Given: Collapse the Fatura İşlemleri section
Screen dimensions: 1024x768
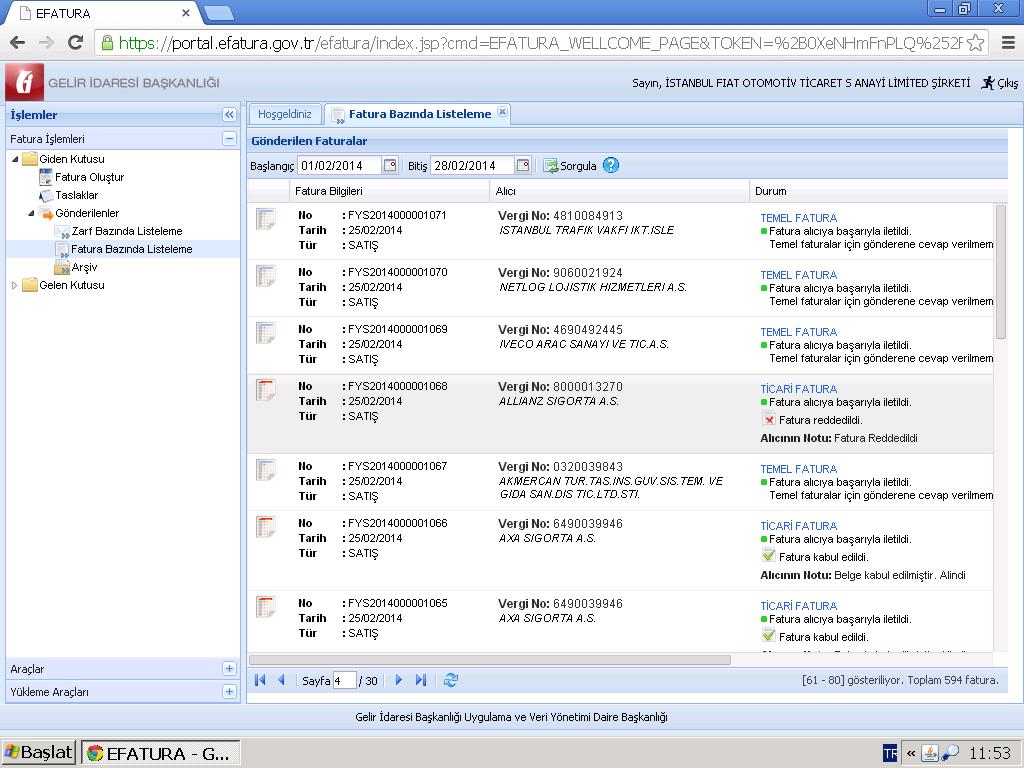Looking at the screenshot, I should 229,139.
